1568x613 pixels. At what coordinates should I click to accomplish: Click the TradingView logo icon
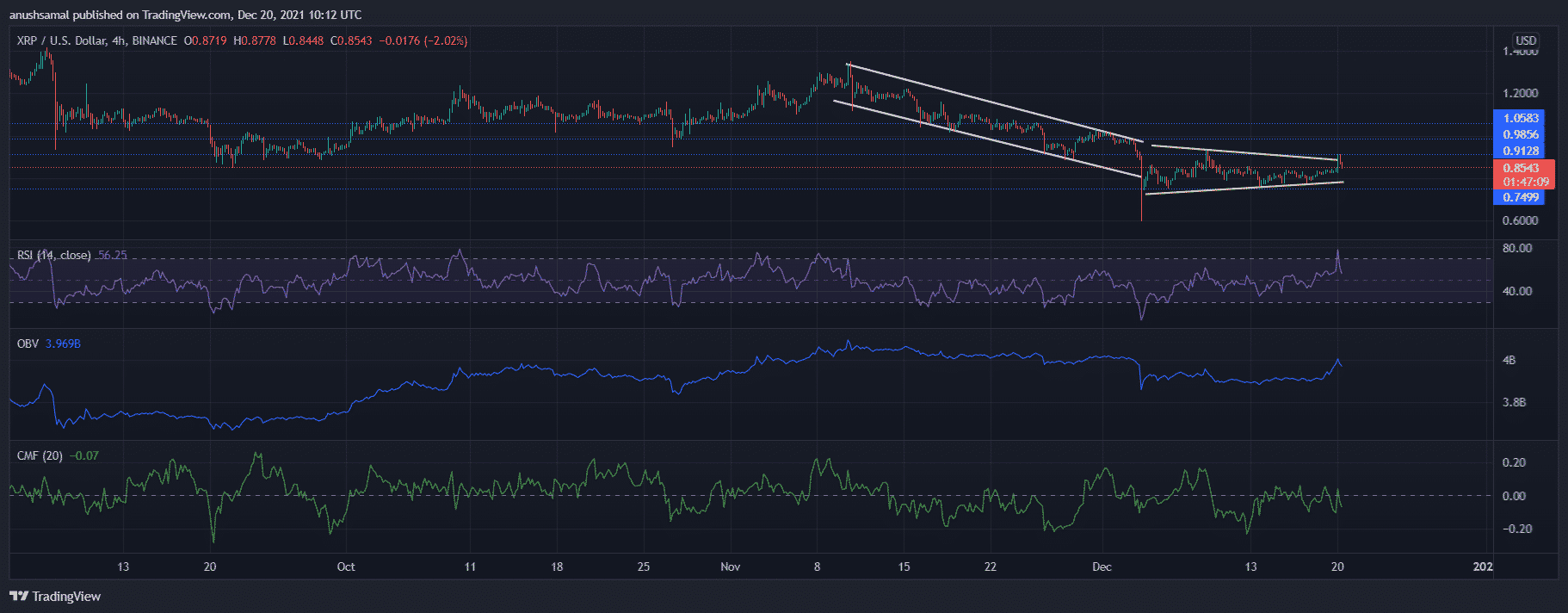pos(19,596)
